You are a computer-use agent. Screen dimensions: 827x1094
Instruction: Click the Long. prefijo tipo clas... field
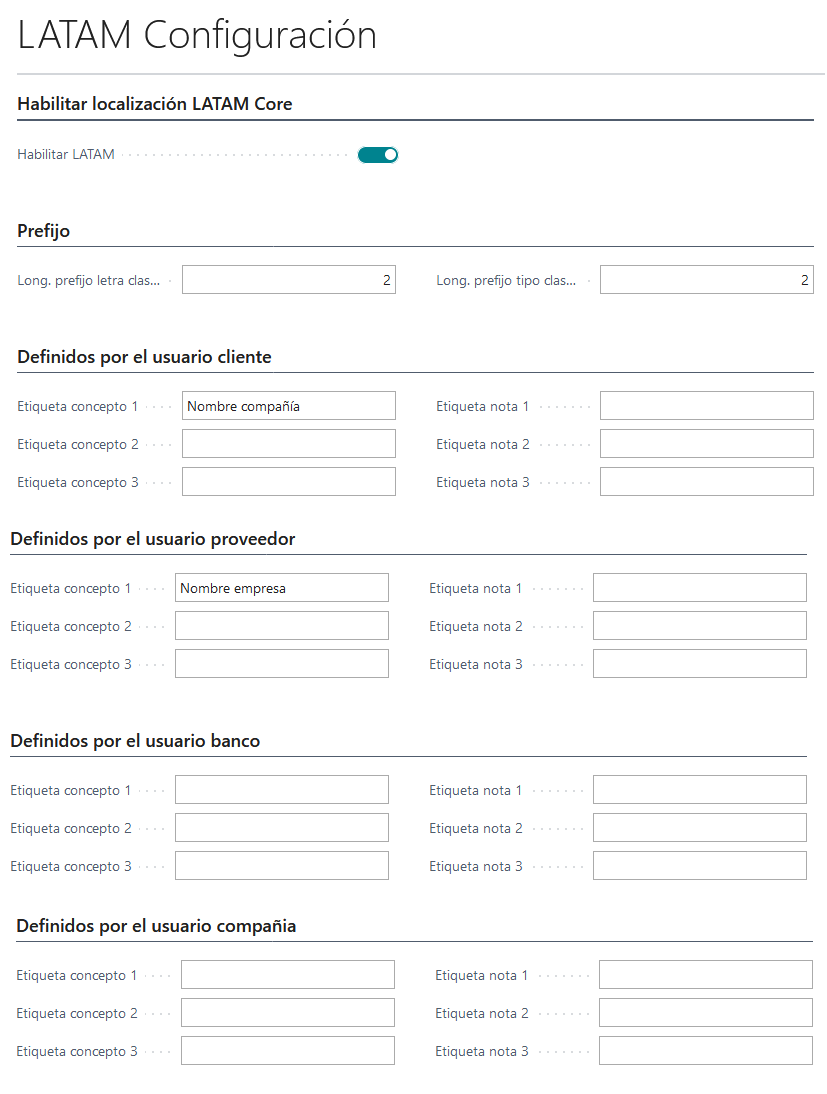(706, 280)
